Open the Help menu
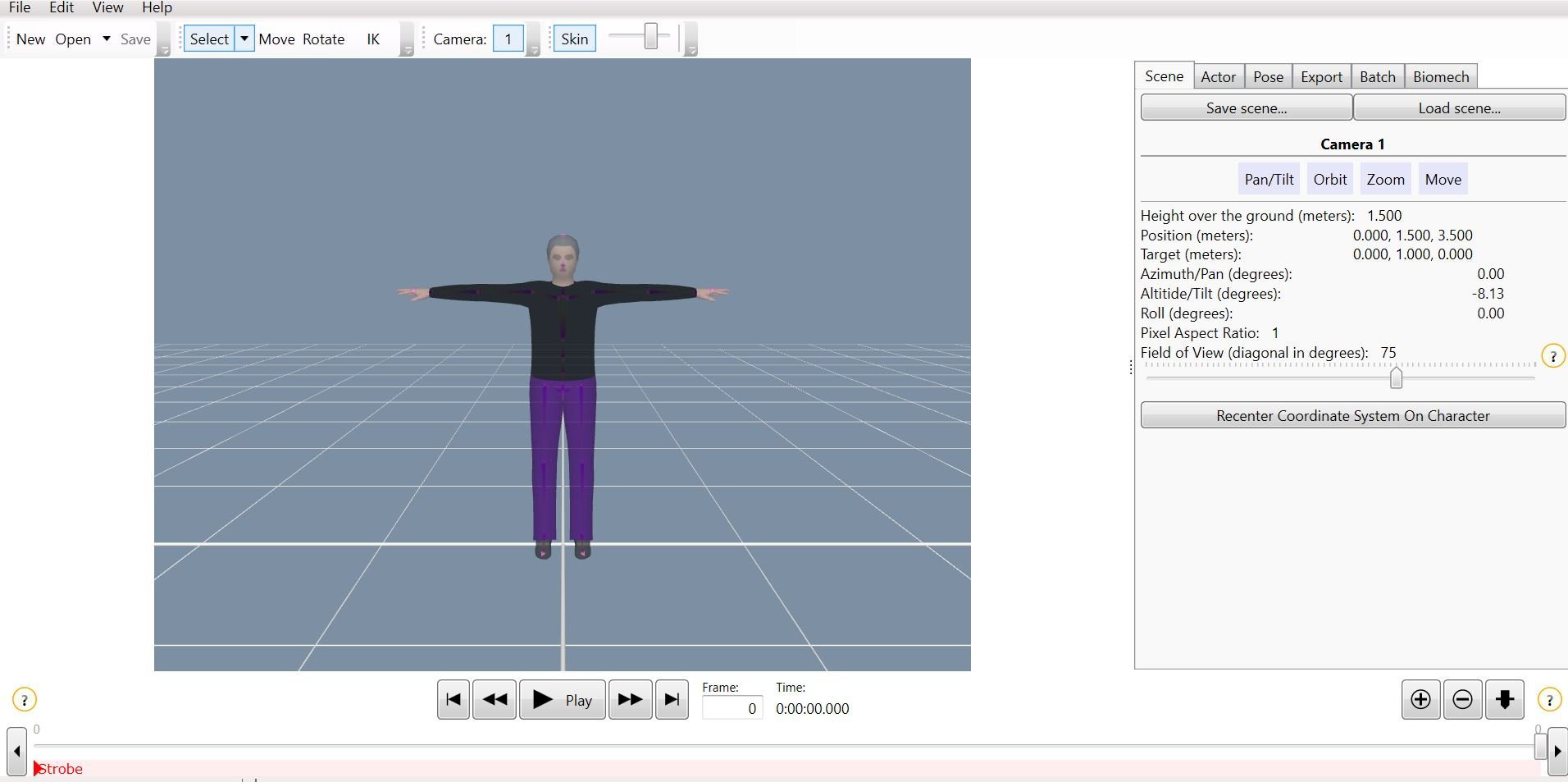The width and height of the screenshot is (1568, 782). (x=157, y=7)
